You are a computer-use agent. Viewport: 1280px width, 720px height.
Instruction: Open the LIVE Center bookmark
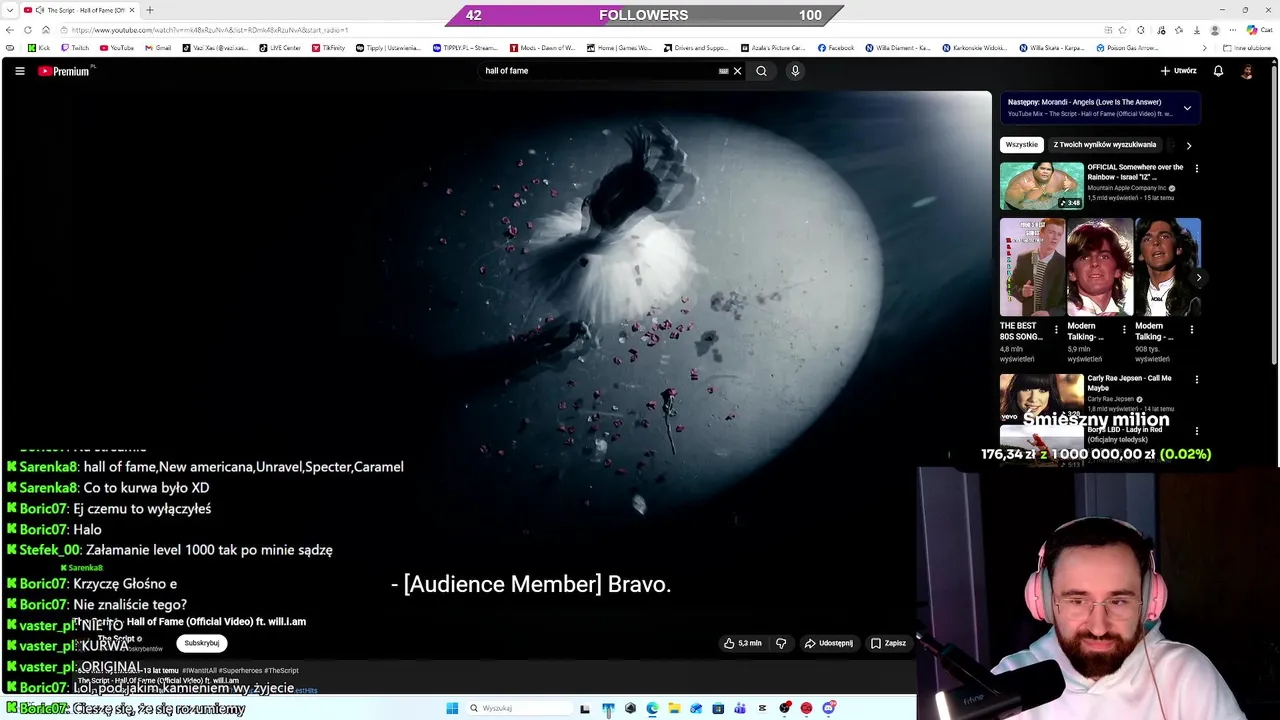[x=280, y=48]
